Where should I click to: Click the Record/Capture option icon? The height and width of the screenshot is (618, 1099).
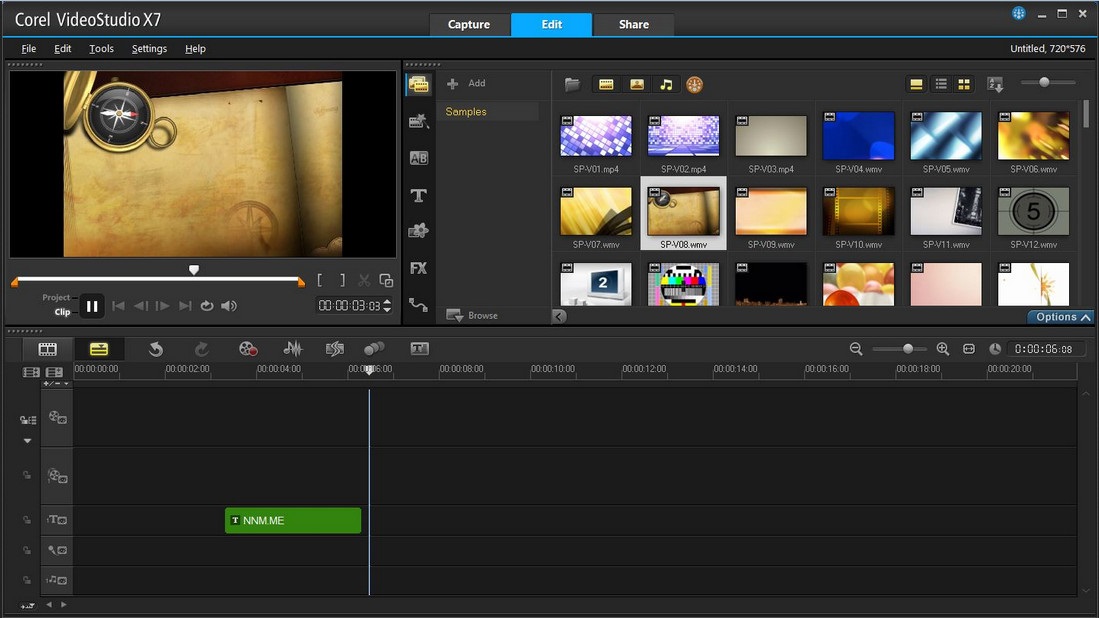pos(247,348)
